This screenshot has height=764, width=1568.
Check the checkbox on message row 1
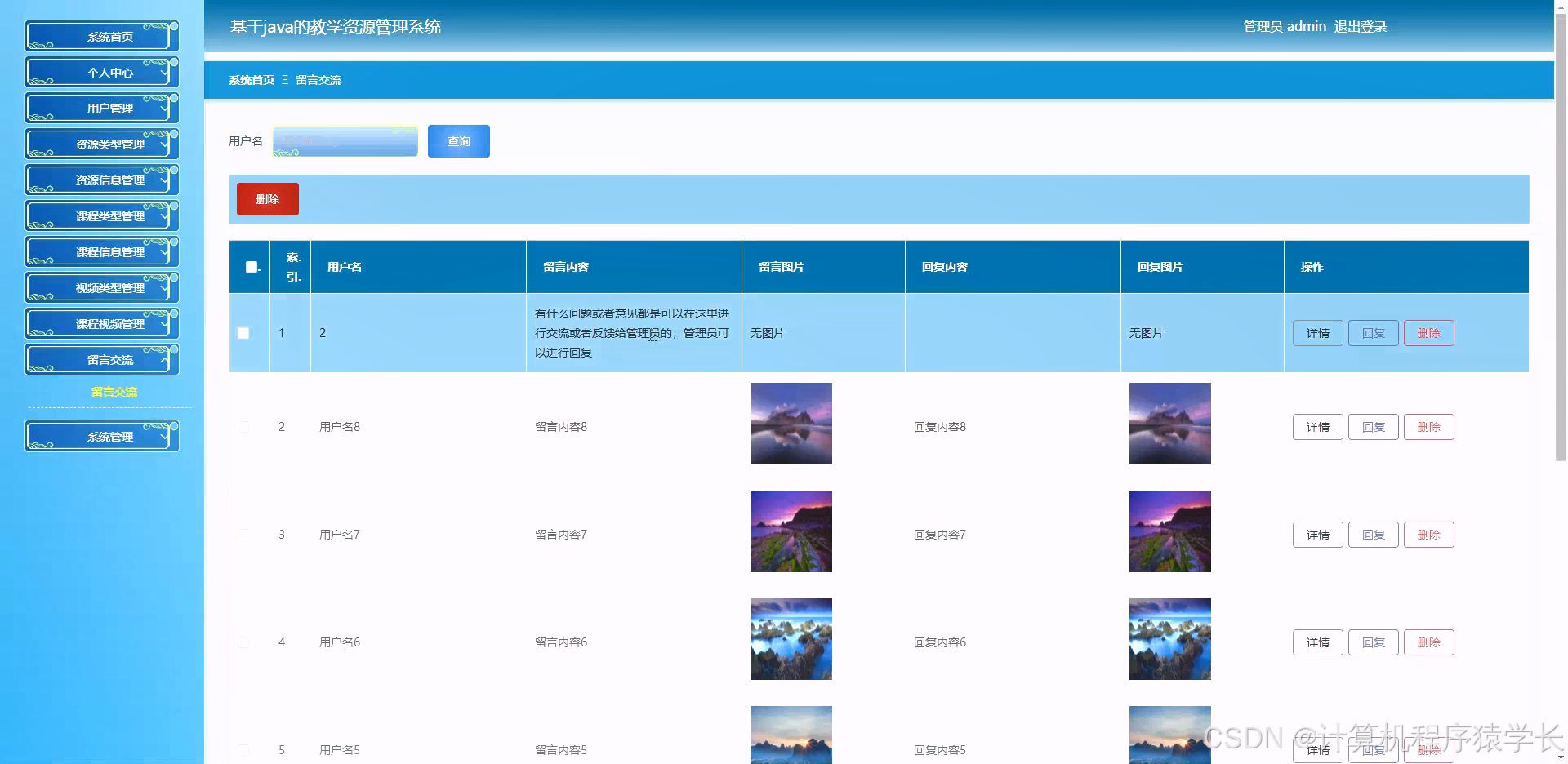[243, 333]
